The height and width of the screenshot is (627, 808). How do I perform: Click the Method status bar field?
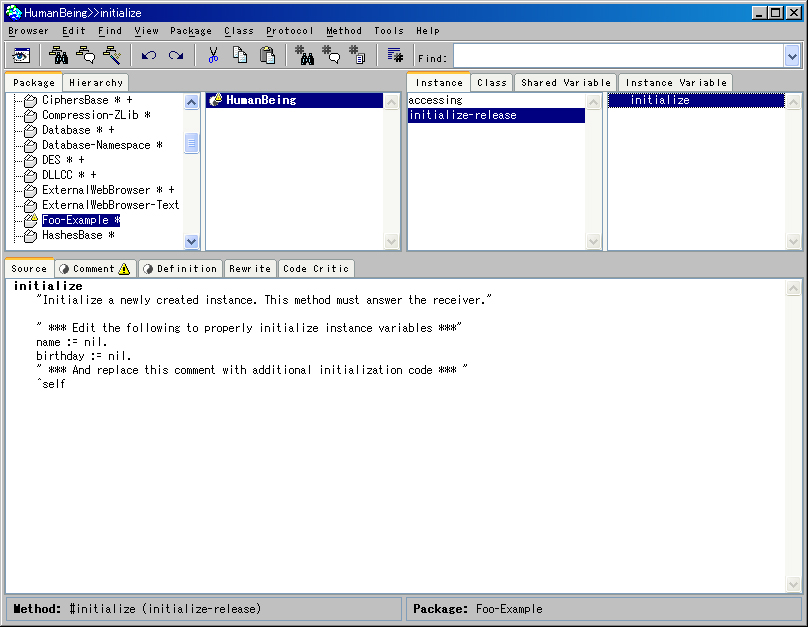tap(203, 609)
